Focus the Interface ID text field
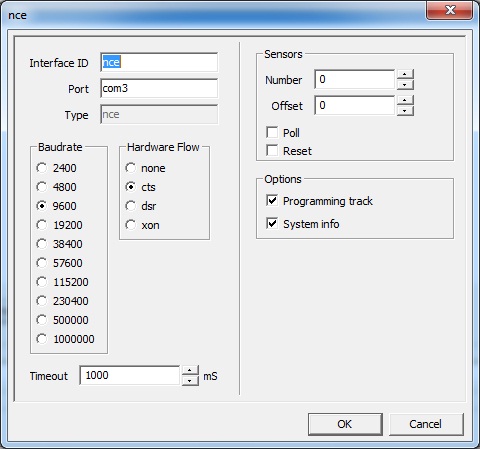 pos(159,62)
